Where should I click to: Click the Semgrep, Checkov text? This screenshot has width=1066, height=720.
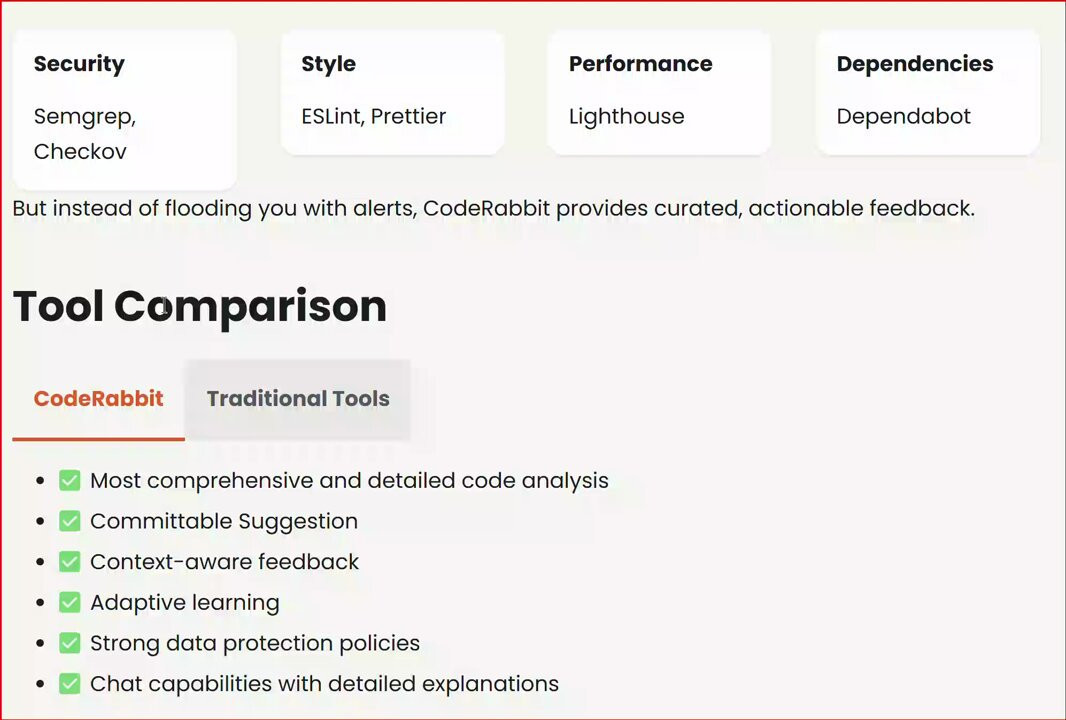click(85, 133)
